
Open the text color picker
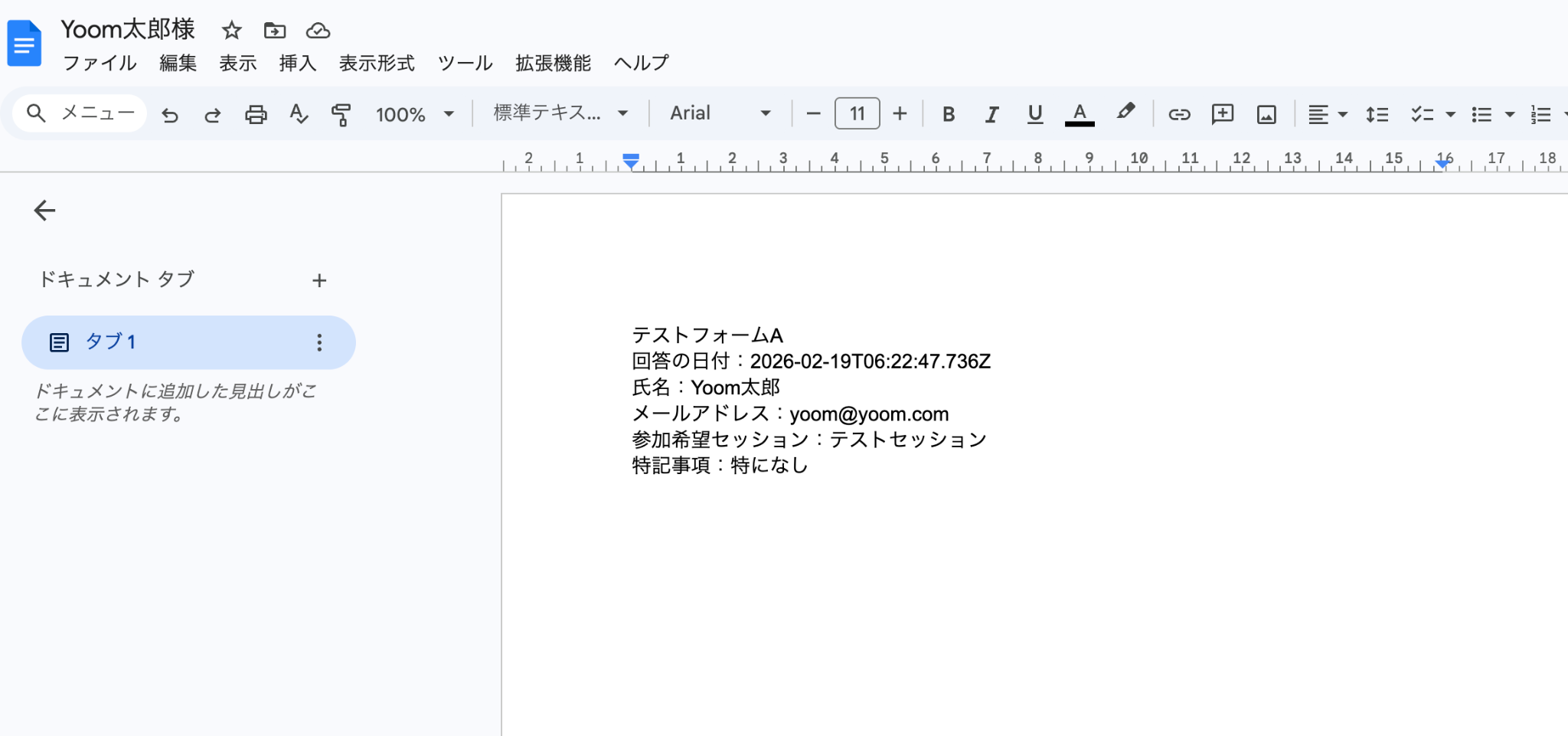click(1080, 115)
